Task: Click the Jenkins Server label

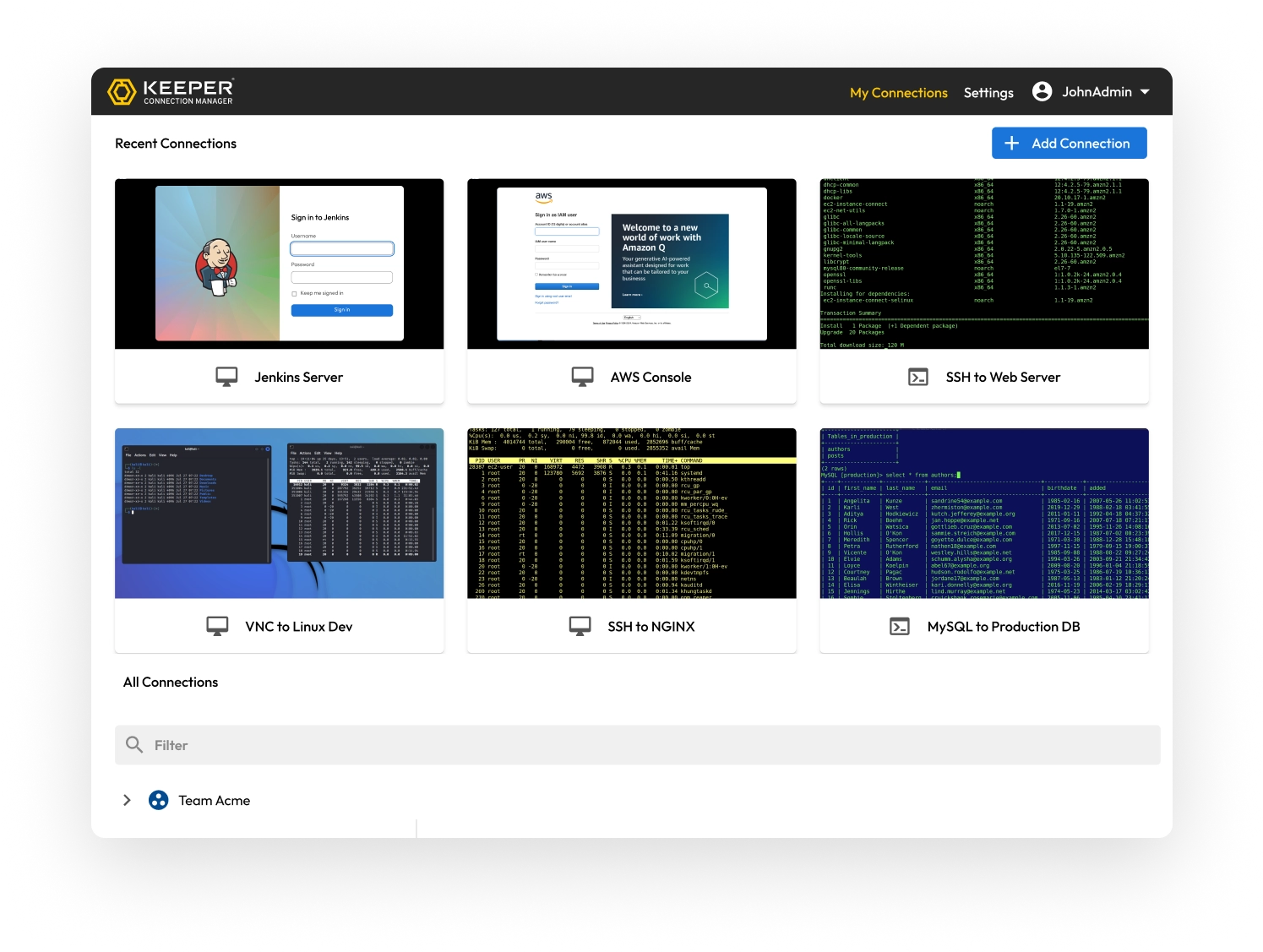Action: click(x=299, y=378)
